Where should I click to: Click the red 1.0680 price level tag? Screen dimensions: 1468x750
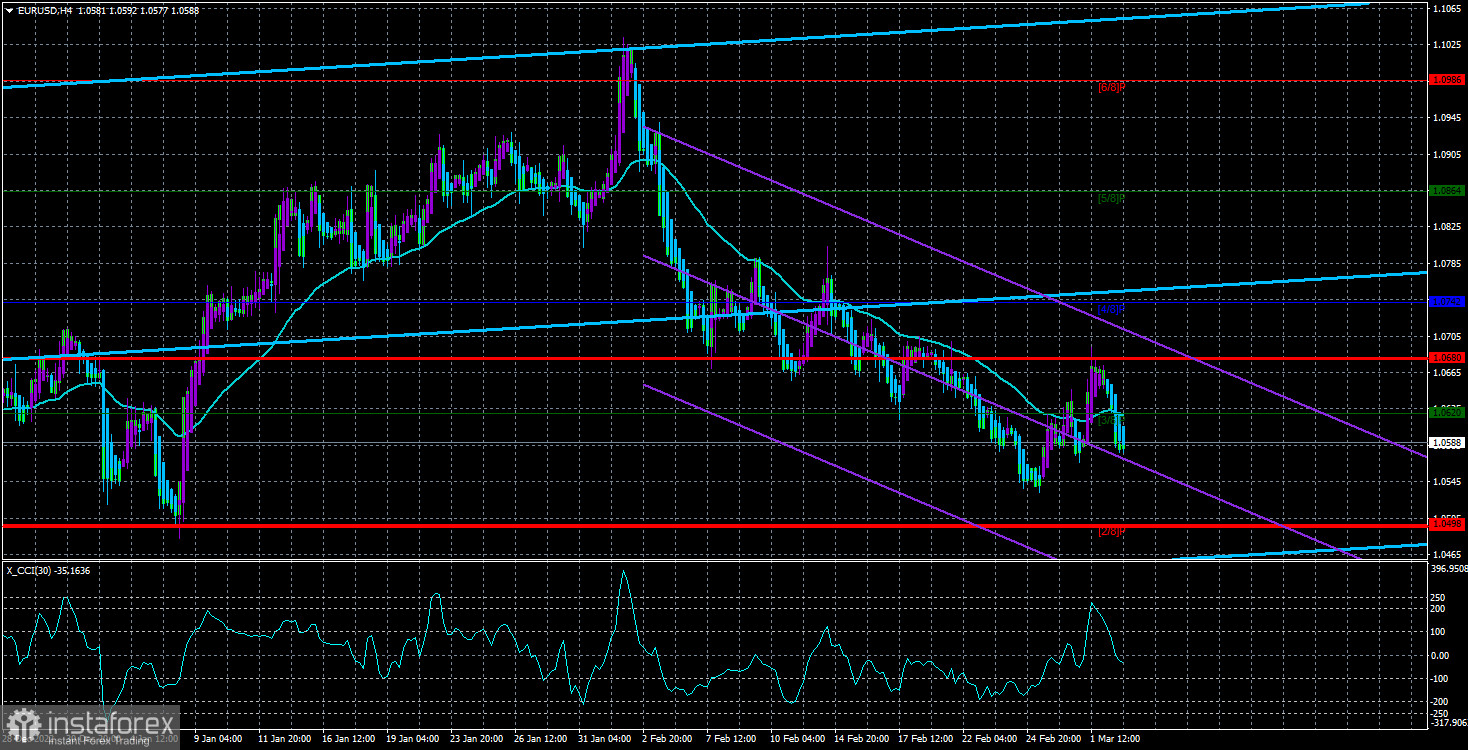1446,357
